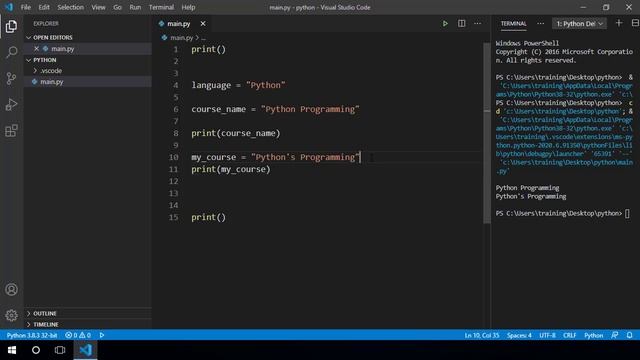Screen dimensions: 640x360
Task: Click line number 10 in the gutter
Action: pyautogui.click(x=174, y=157)
